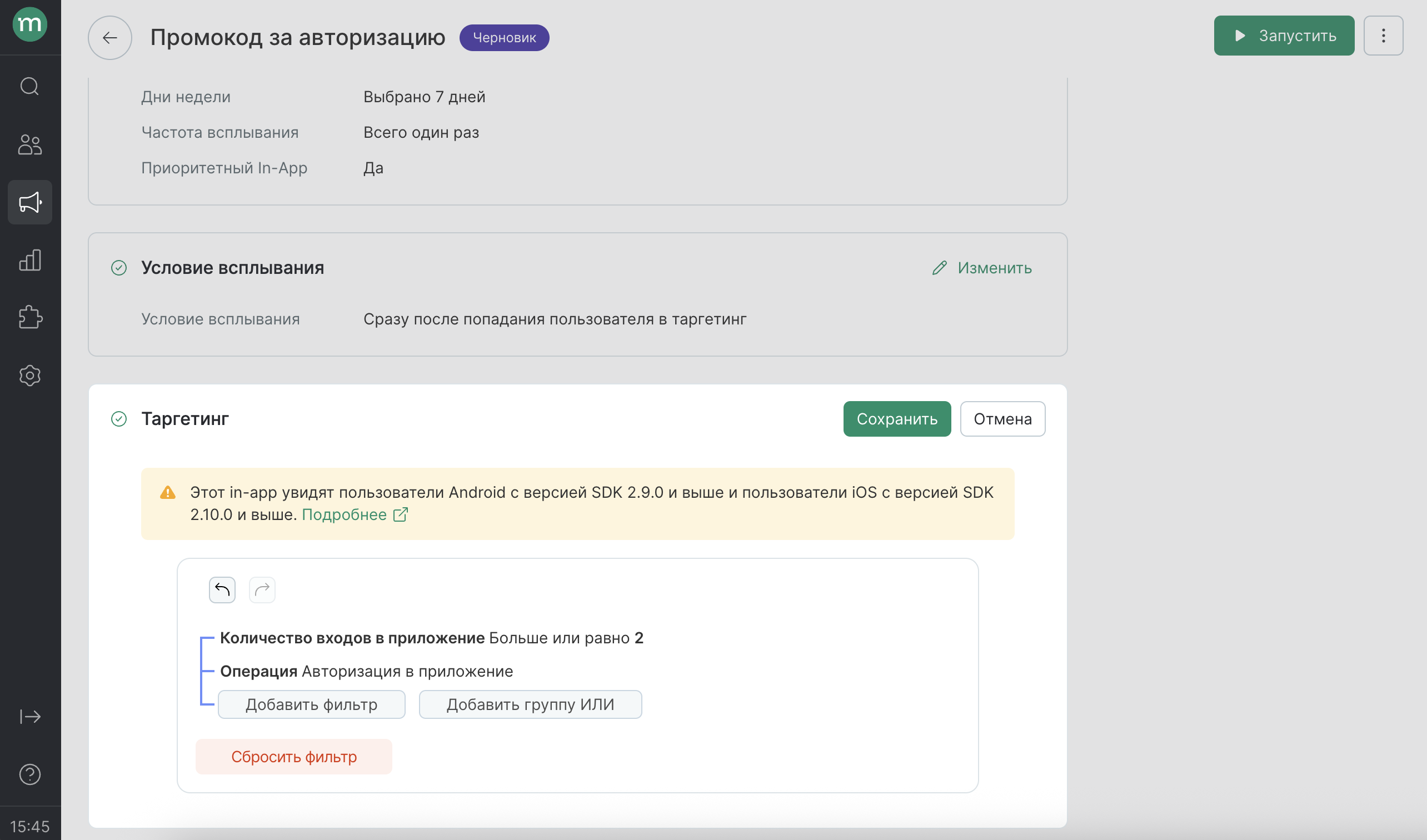
Task: Click the Частота всплывания label
Action: (x=219, y=132)
